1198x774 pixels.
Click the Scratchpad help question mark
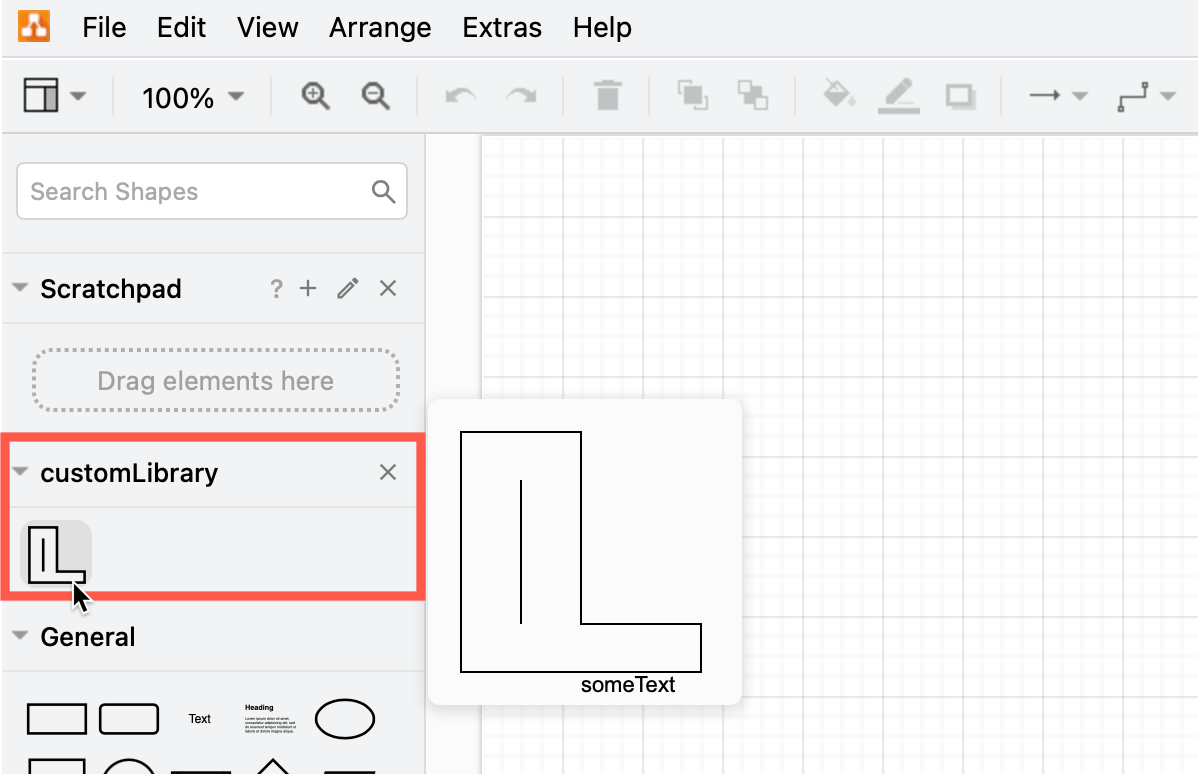[x=276, y=288]
